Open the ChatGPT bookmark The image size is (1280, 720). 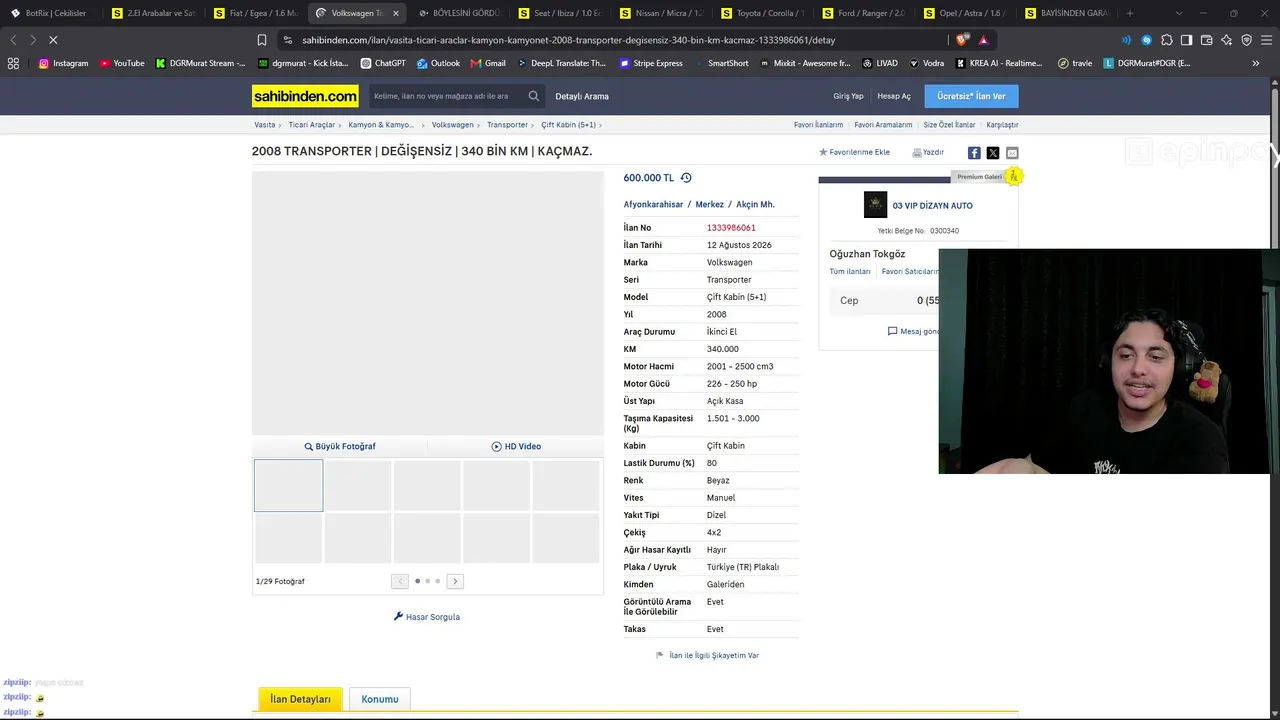pyautogui.click(x=383, y=63)
